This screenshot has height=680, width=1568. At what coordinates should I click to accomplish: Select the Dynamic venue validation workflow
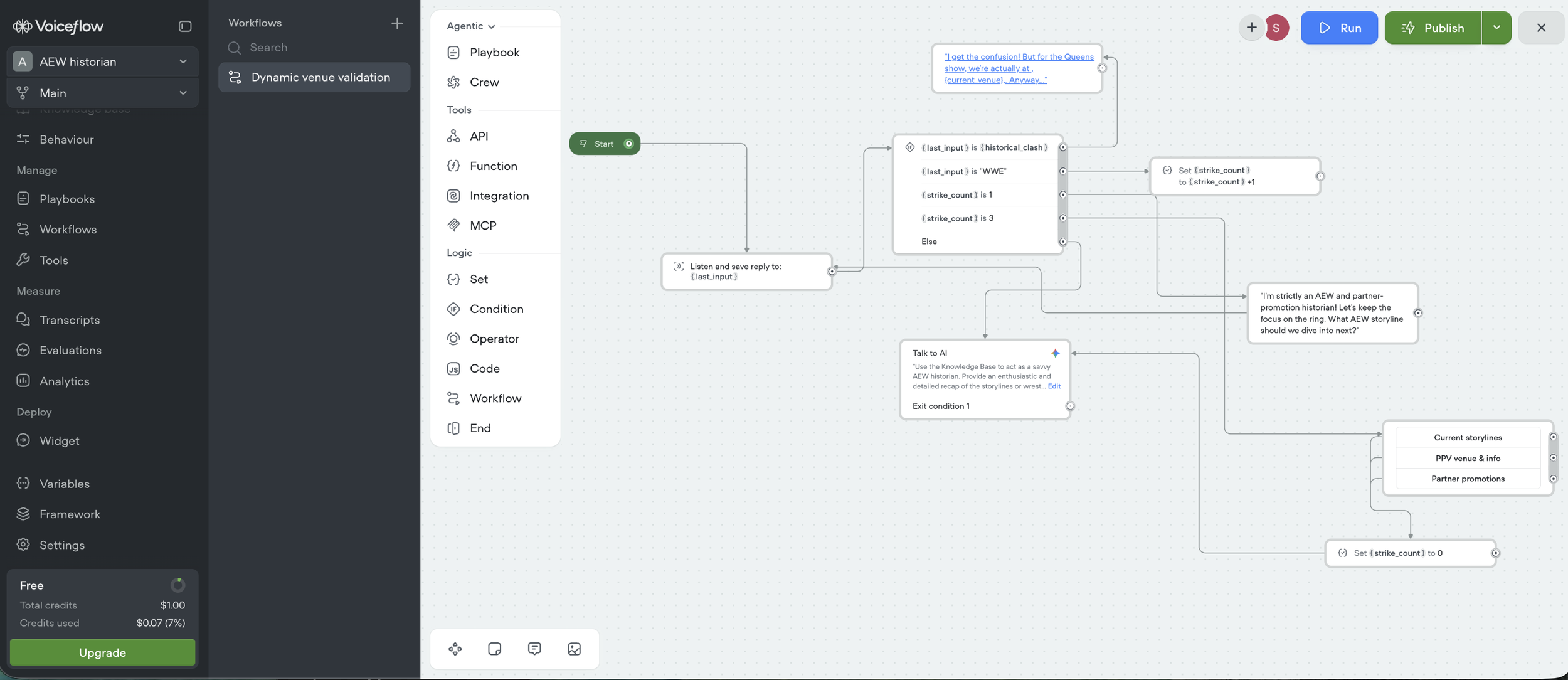[314, 77]
